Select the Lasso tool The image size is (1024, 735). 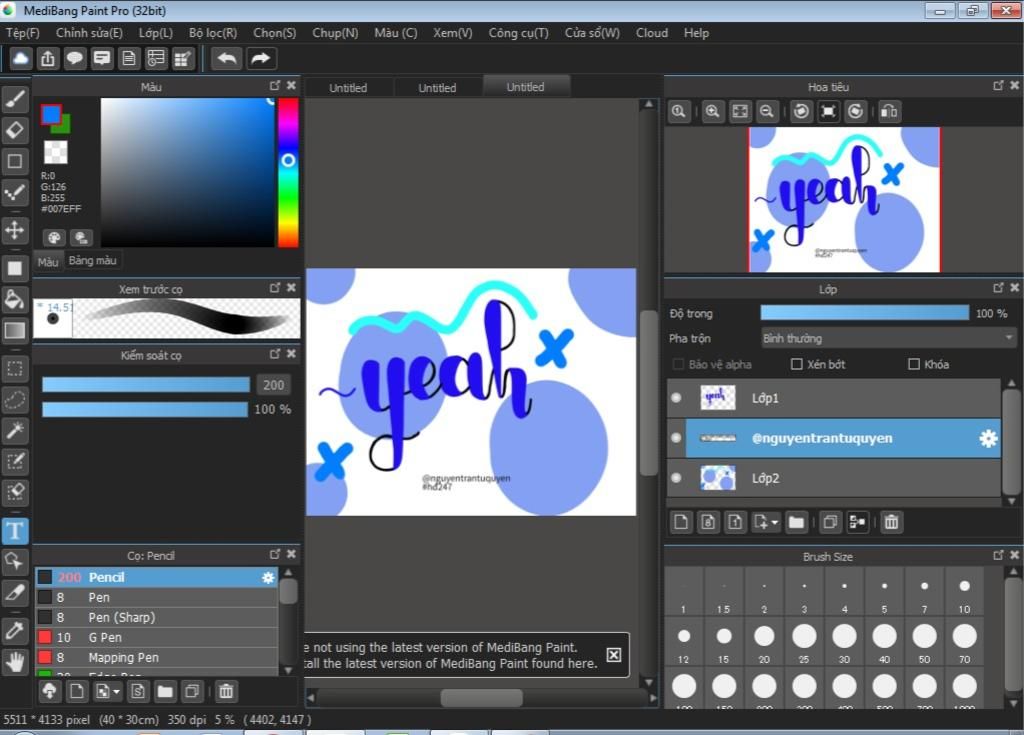tap(15, 400)
